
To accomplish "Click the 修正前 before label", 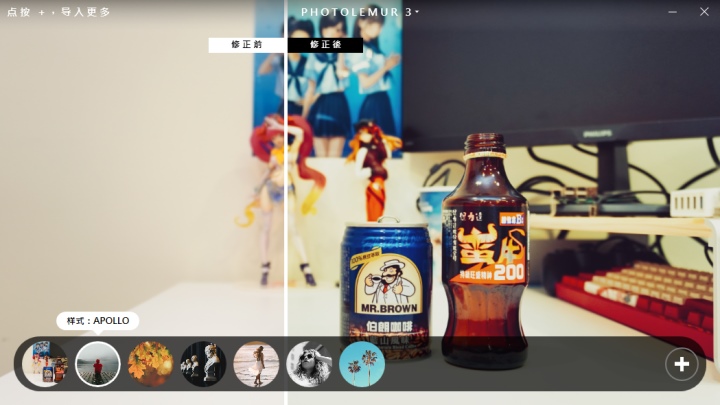I will point(247,45).
